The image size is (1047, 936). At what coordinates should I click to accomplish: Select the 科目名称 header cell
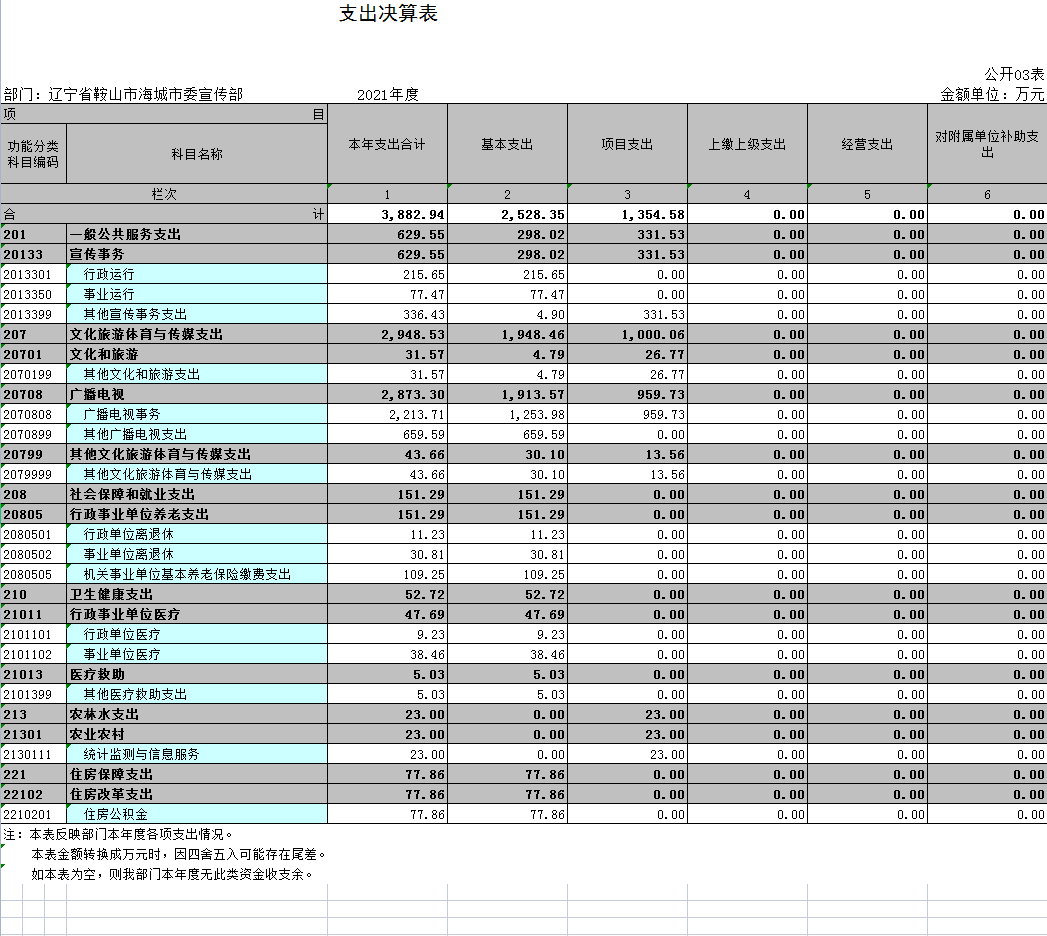tap(197, 154)
